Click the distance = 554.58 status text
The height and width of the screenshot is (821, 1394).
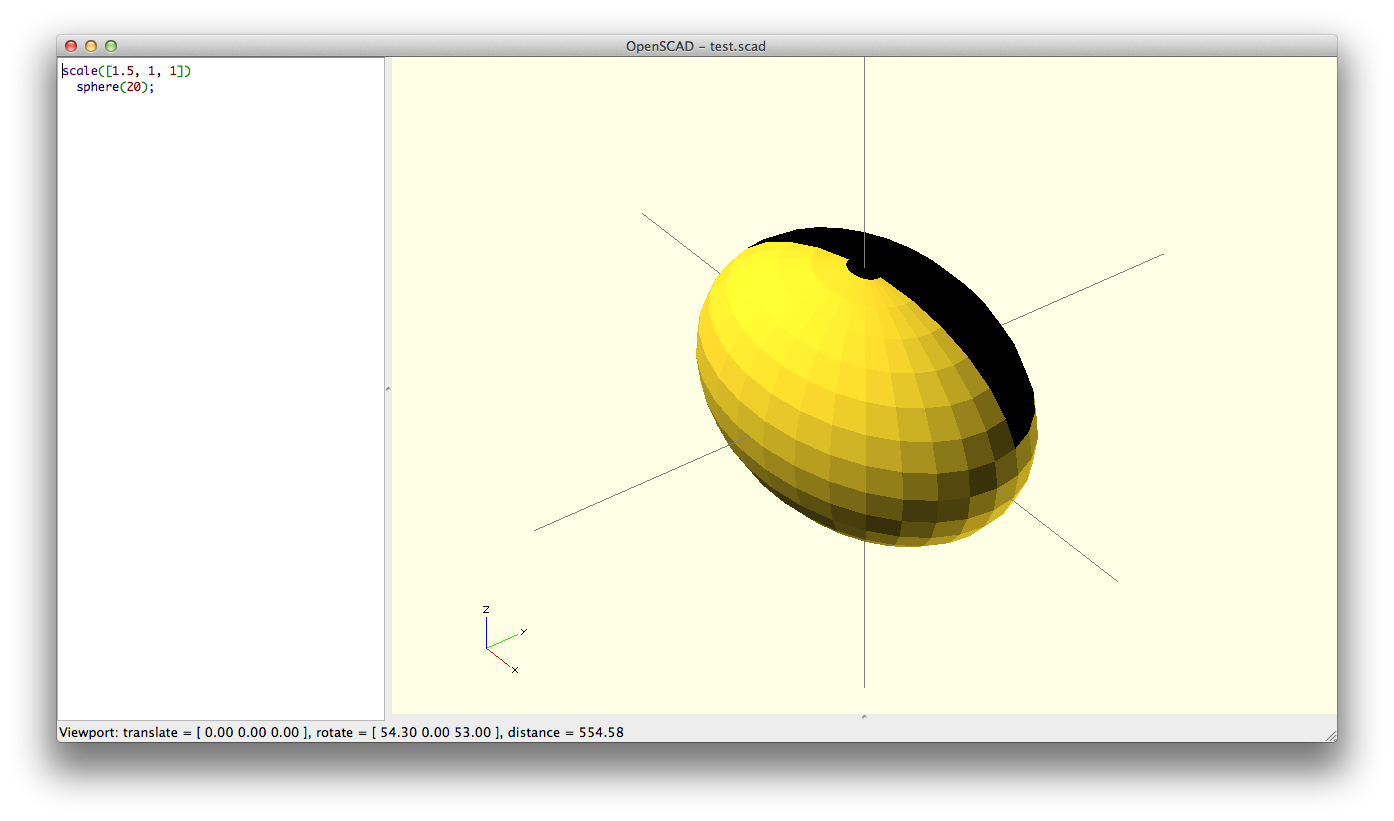[565, 732]
